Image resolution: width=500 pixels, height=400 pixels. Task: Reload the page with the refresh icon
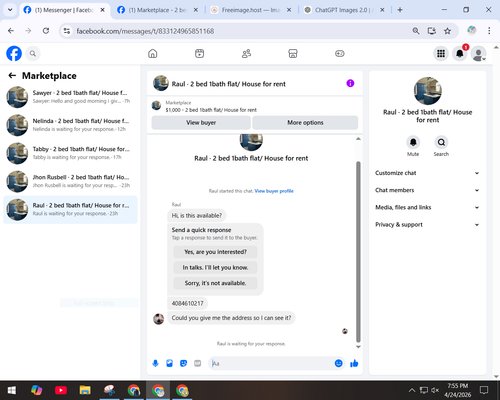pyautogui.click(x=46, y=31)
